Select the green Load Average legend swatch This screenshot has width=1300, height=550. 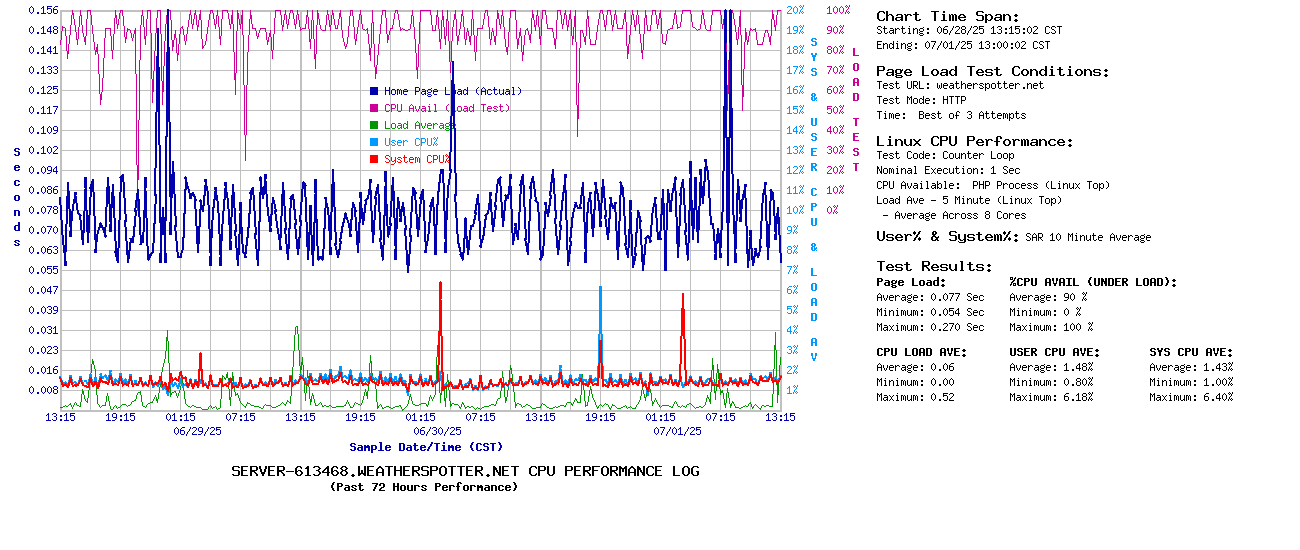coord(374,125)
